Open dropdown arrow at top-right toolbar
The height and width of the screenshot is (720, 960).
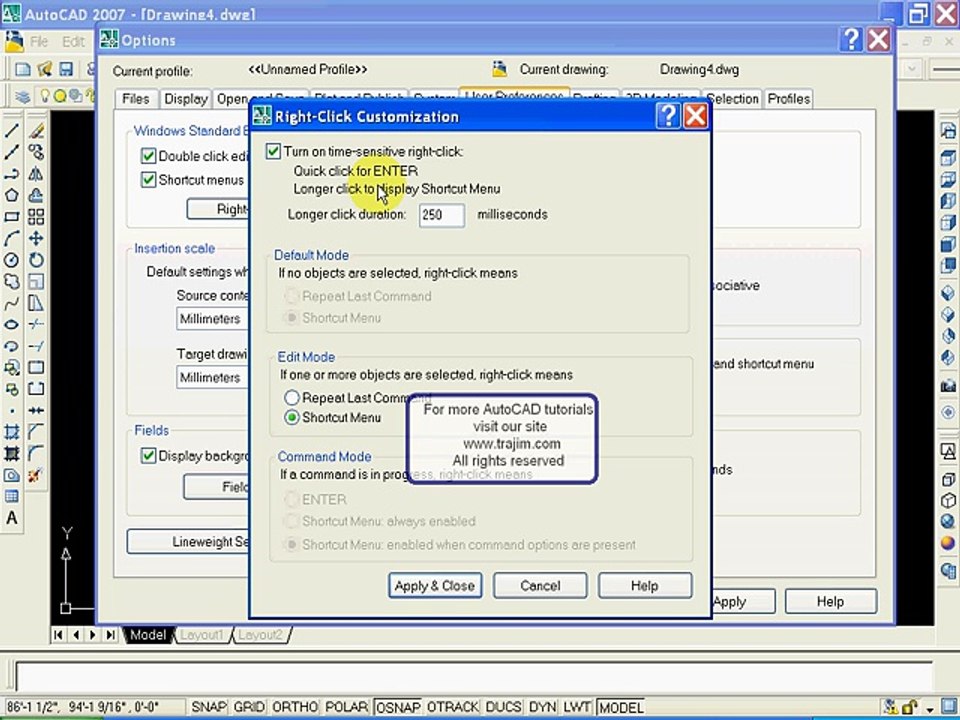click(x=912, y=69)
